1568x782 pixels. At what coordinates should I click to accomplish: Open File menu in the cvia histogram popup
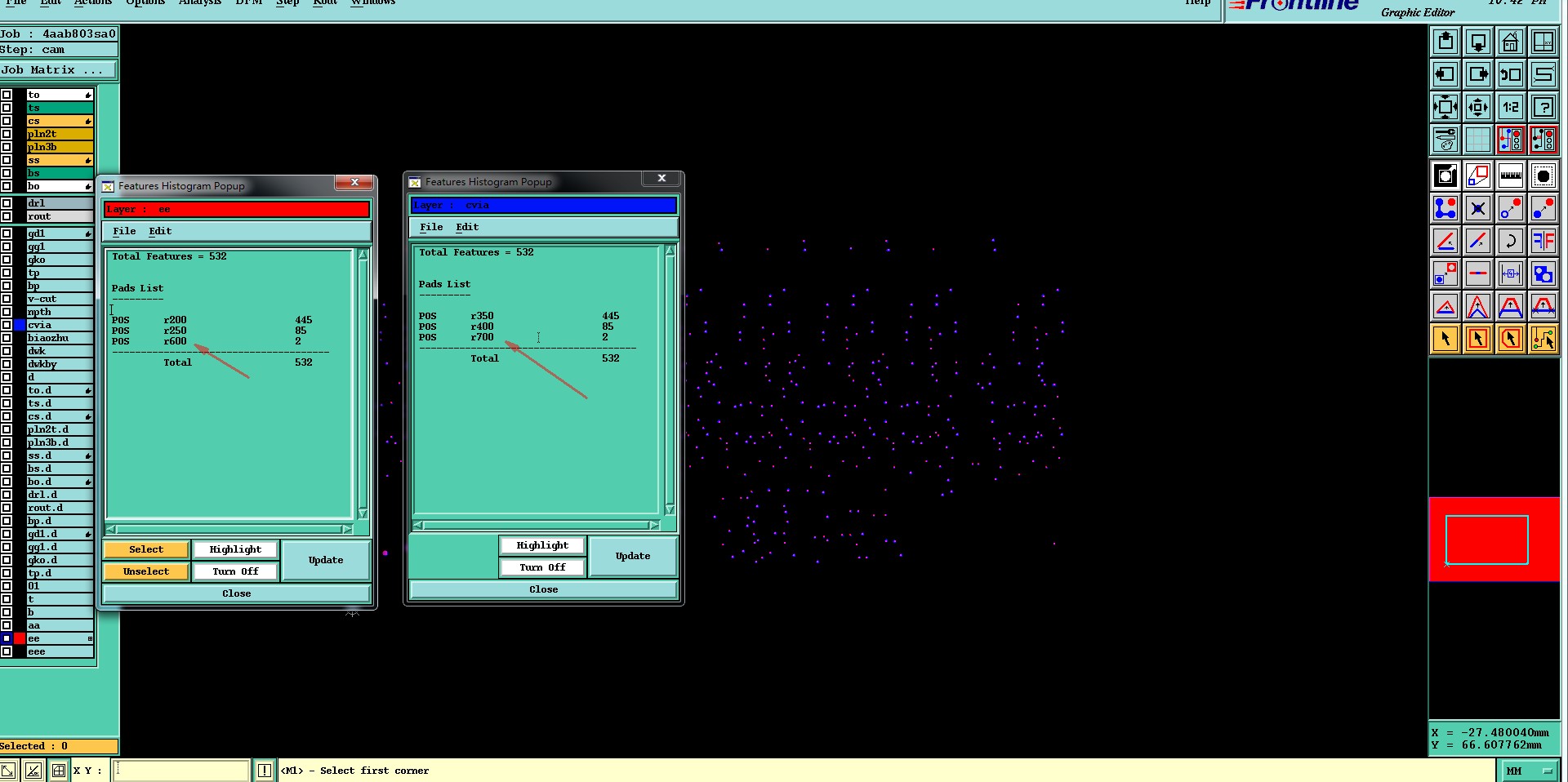point(431,227)
